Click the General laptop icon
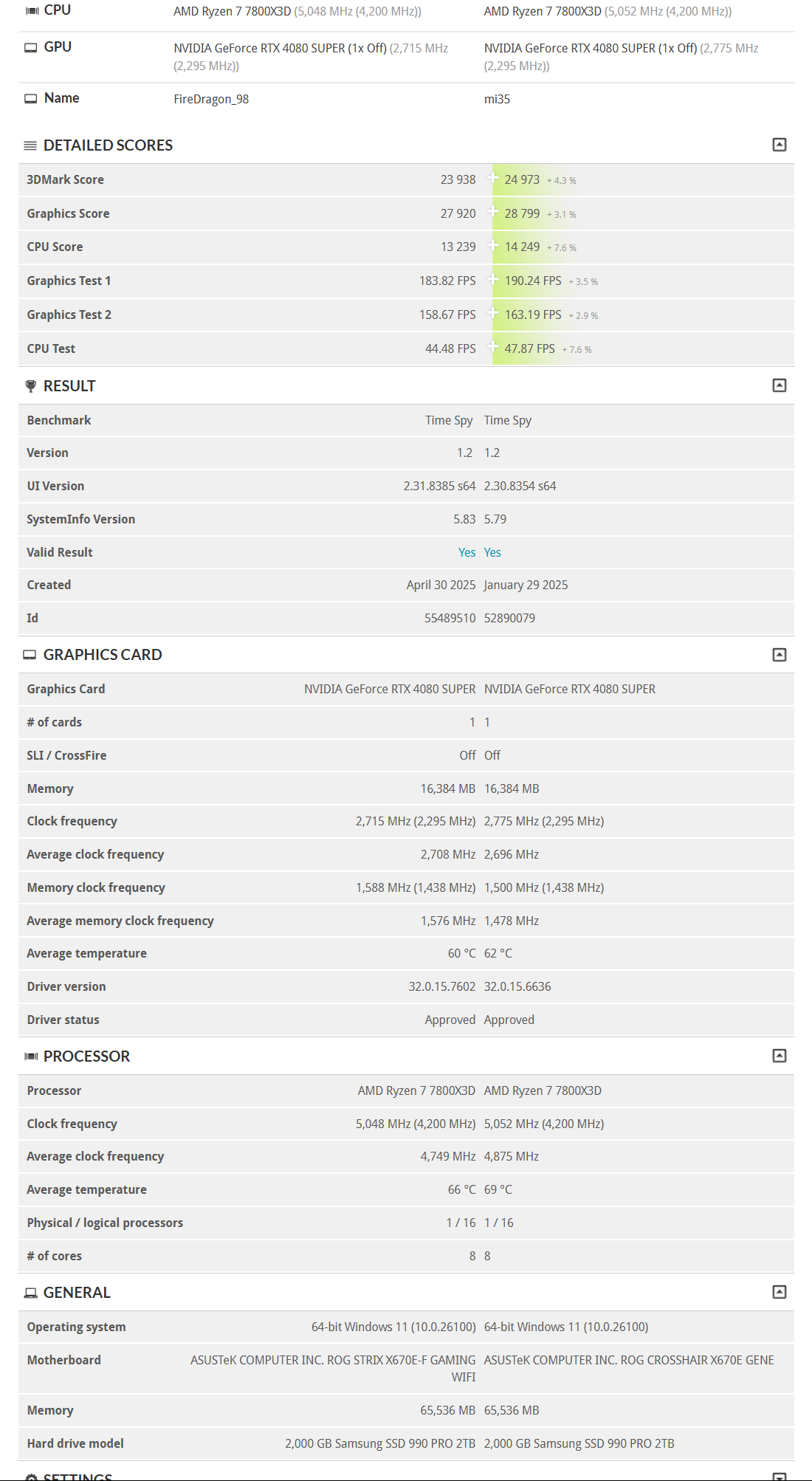 pos(30,1293)
